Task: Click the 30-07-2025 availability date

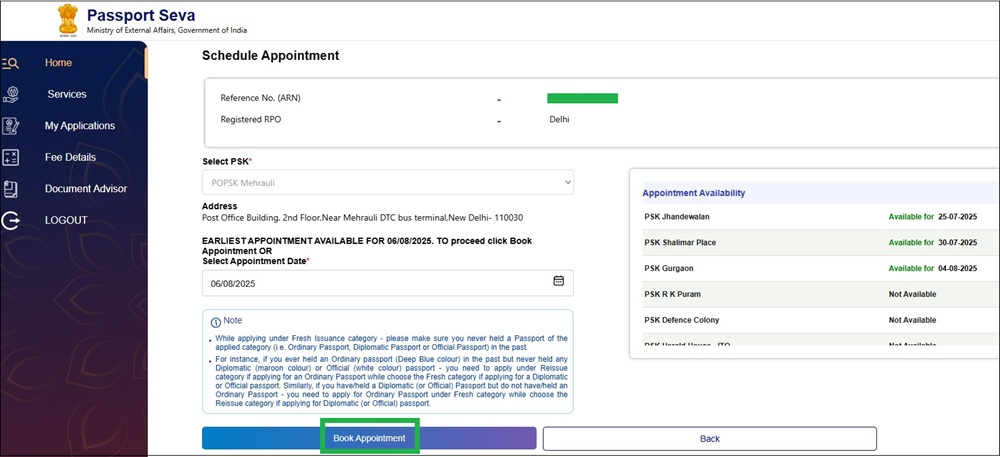Action: pos(957,243)
